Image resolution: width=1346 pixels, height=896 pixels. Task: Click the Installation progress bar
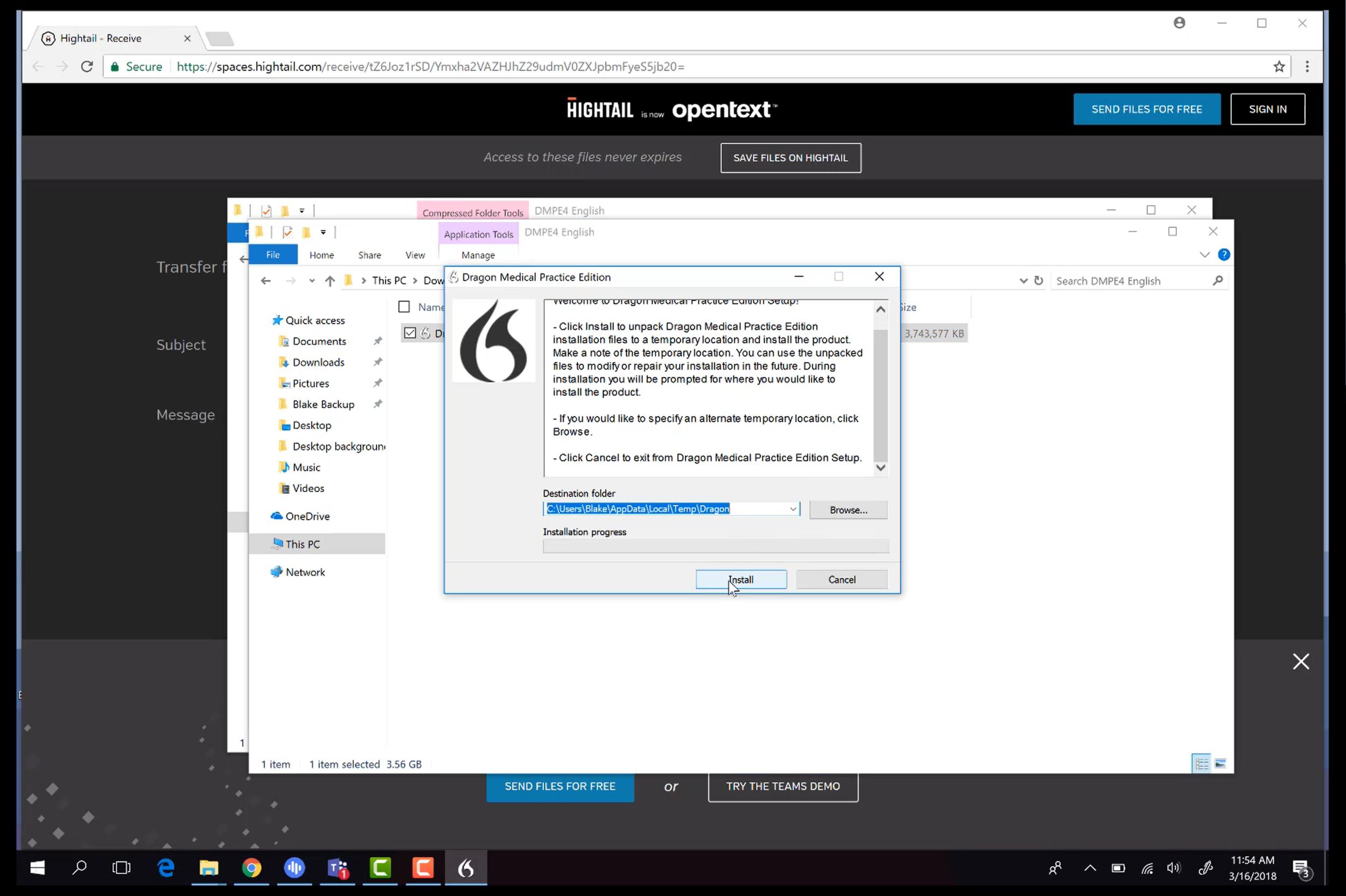point(716,547)
